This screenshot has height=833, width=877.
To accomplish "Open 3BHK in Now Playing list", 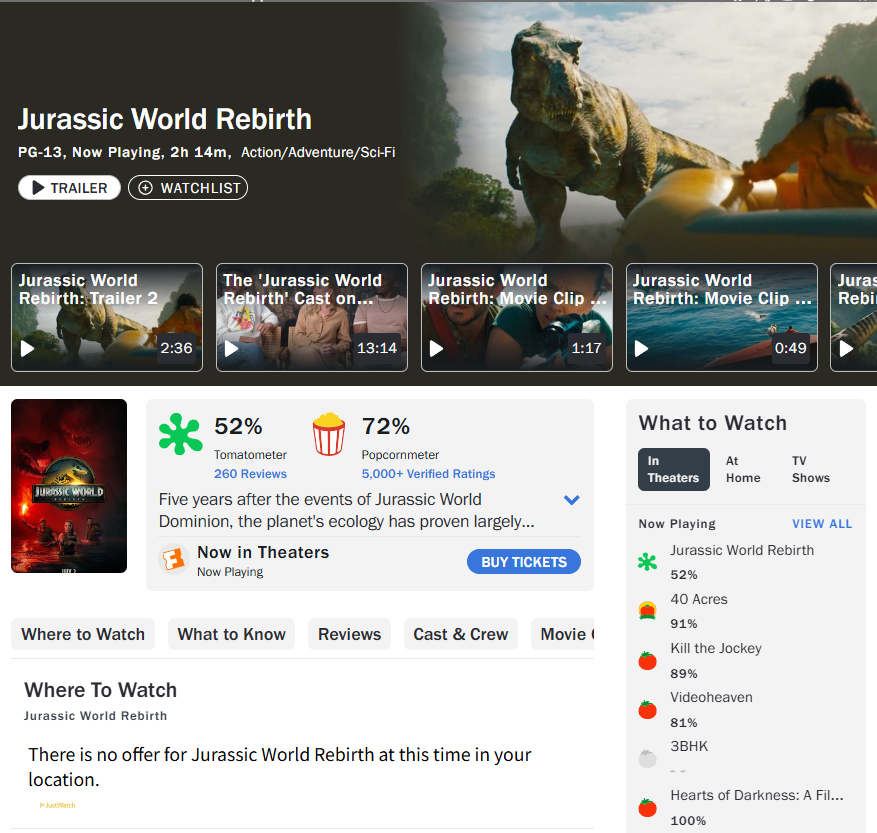I will (689, 746).
